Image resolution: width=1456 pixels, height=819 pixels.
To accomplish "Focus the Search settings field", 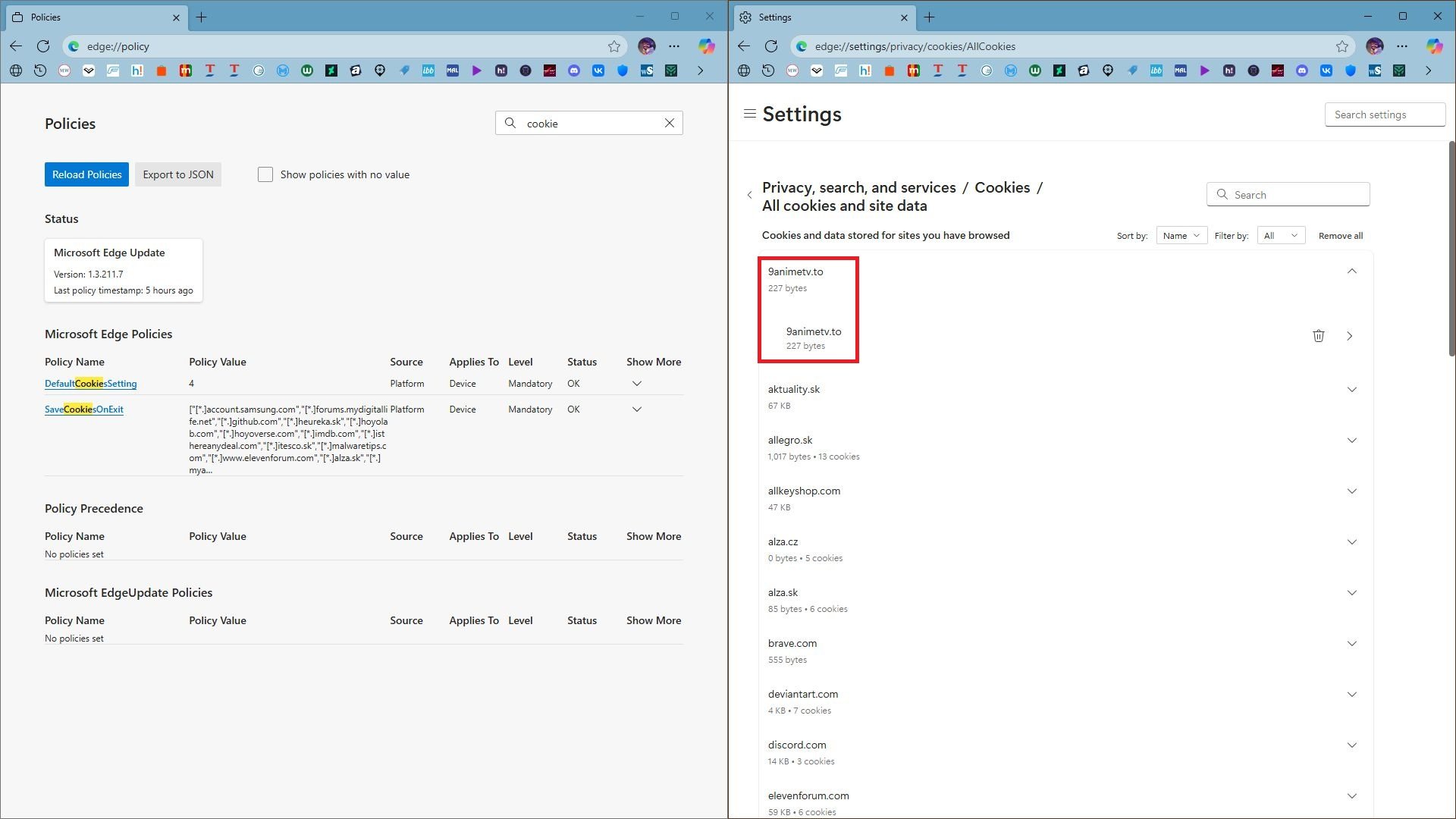I will click(x=1385, y=115).
